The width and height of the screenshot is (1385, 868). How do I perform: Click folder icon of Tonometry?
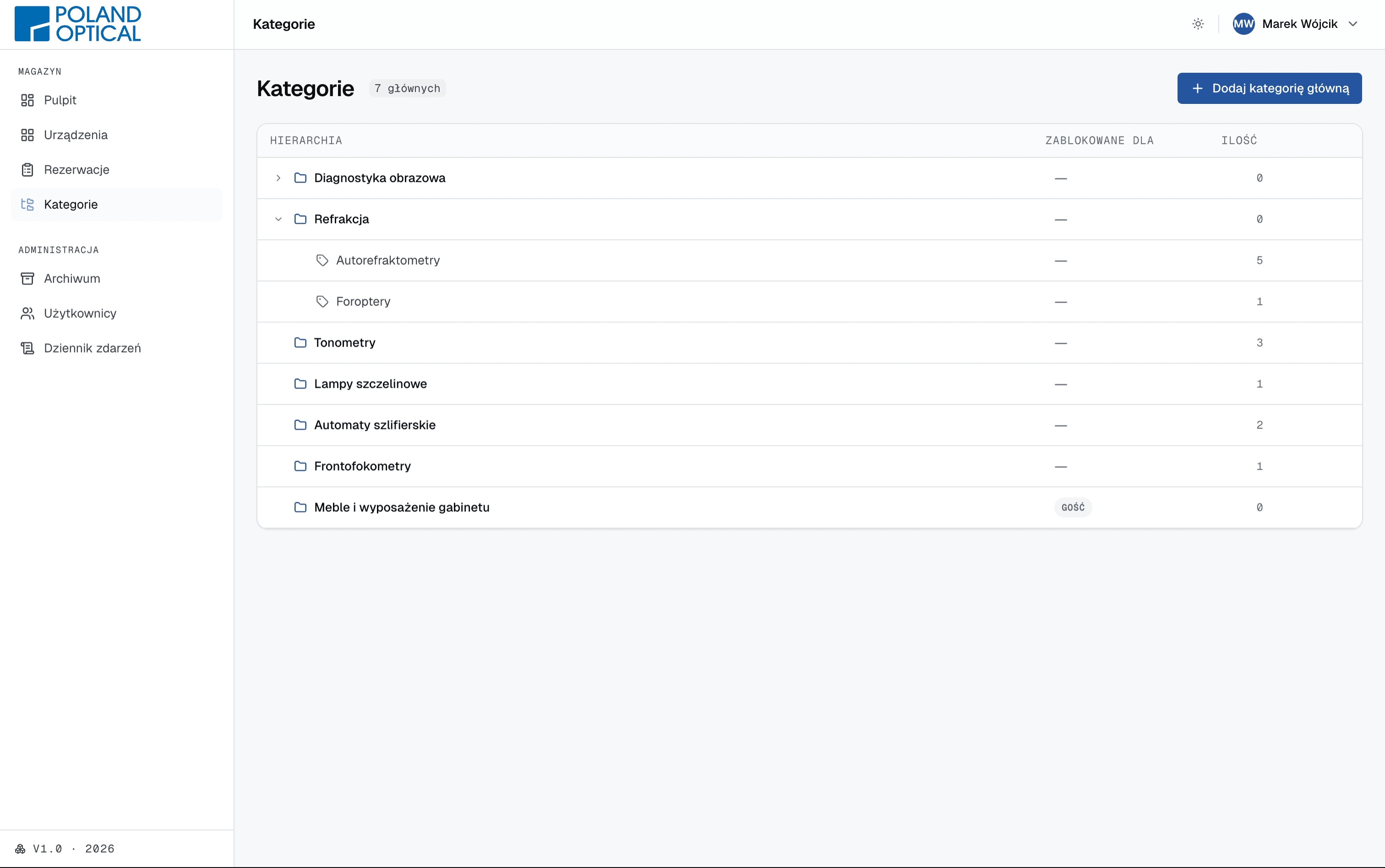click(300, 343)
